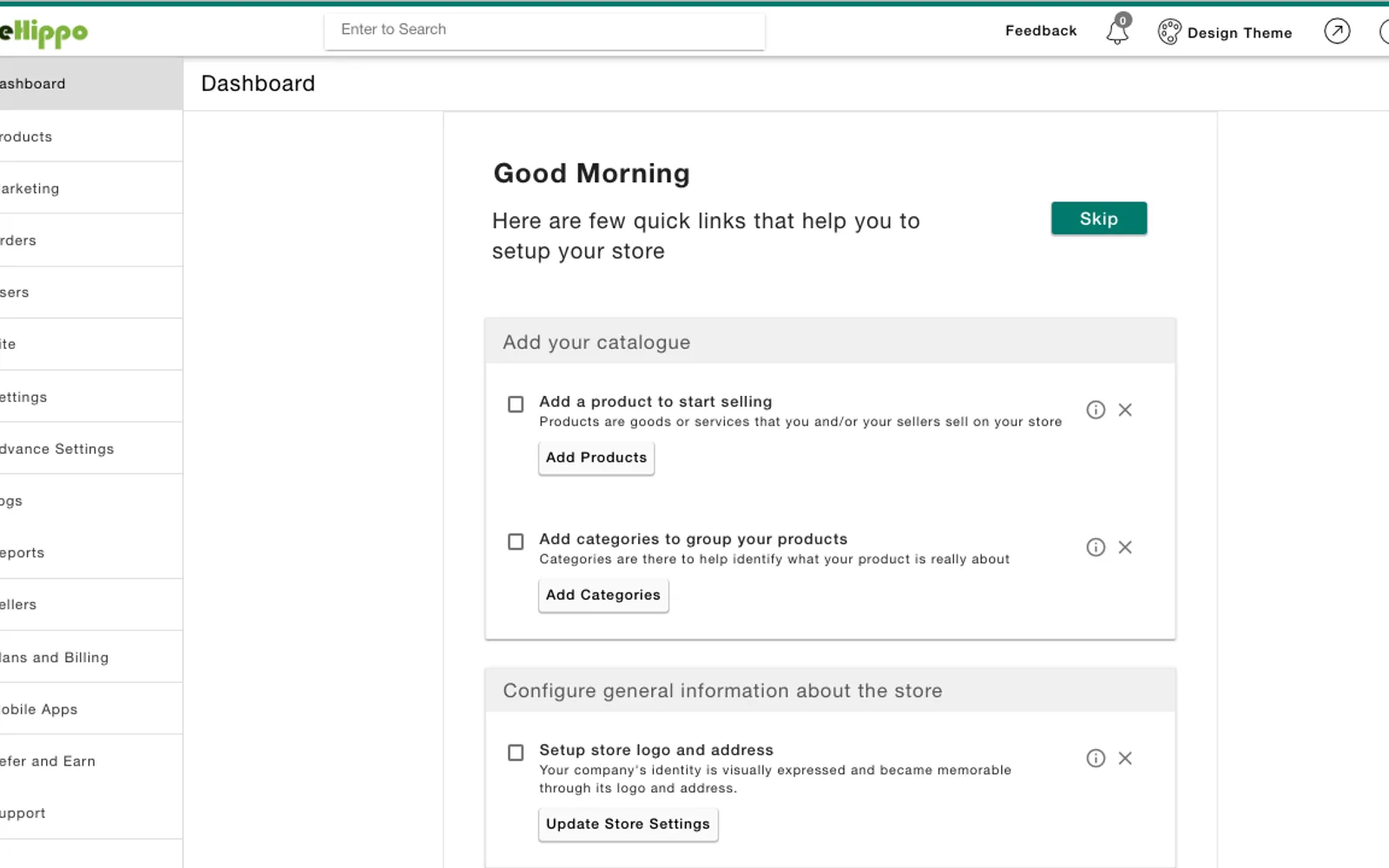Dismiss the Add a product task

tap(1125, 410)
